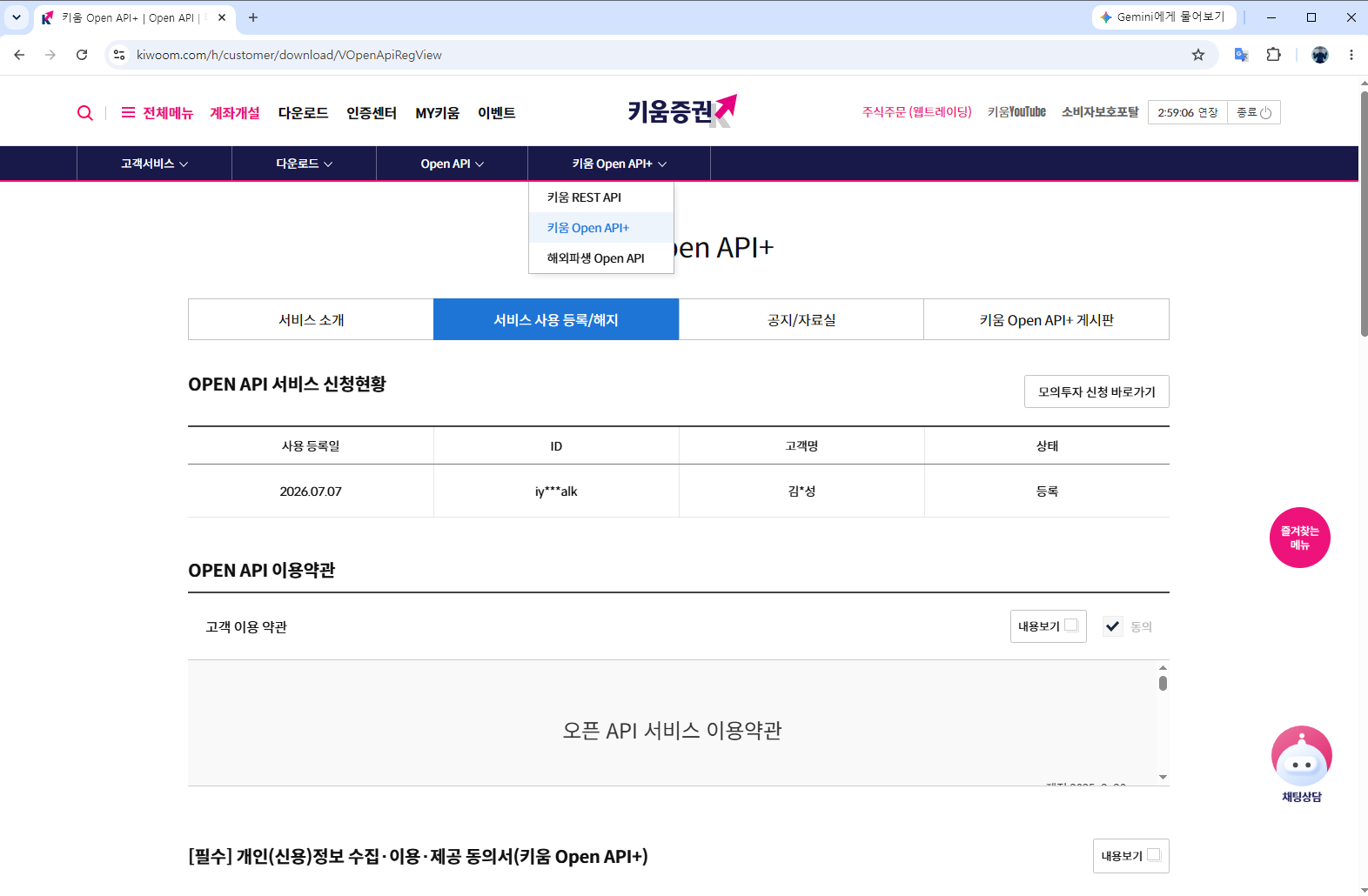Click the iy***alk ID cell

556,491
